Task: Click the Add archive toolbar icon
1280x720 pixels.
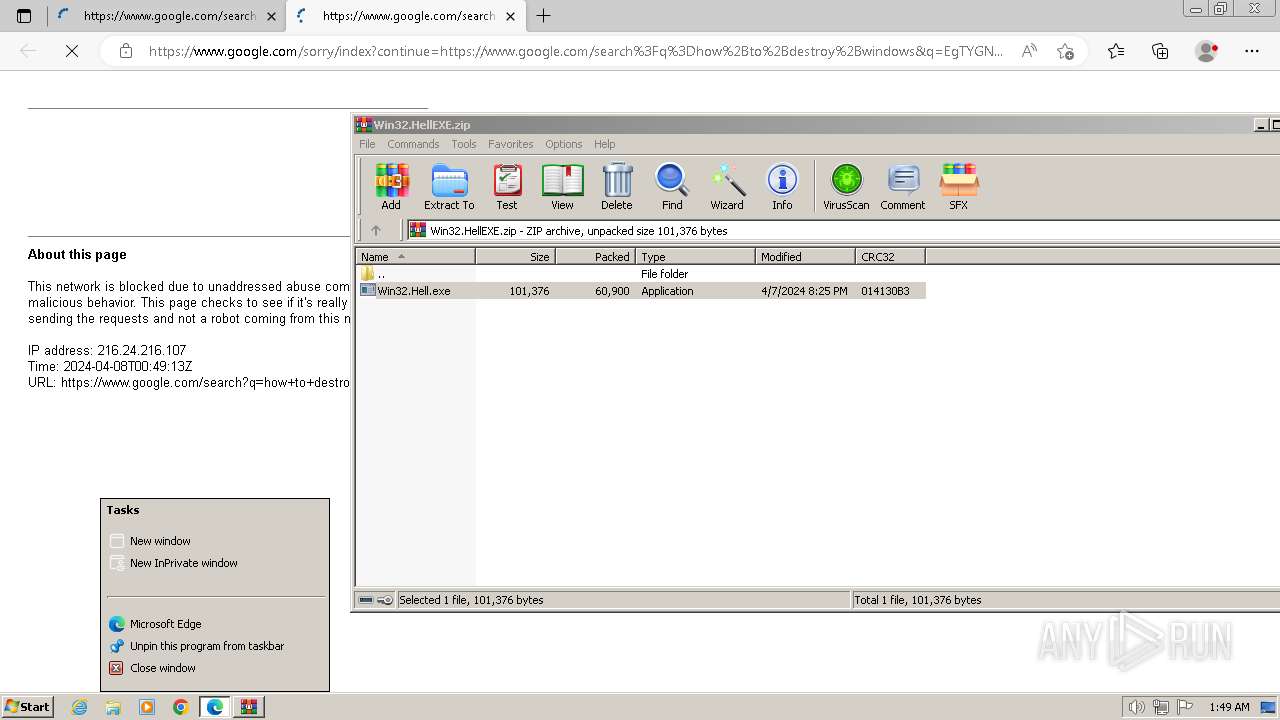Action: 391,187
